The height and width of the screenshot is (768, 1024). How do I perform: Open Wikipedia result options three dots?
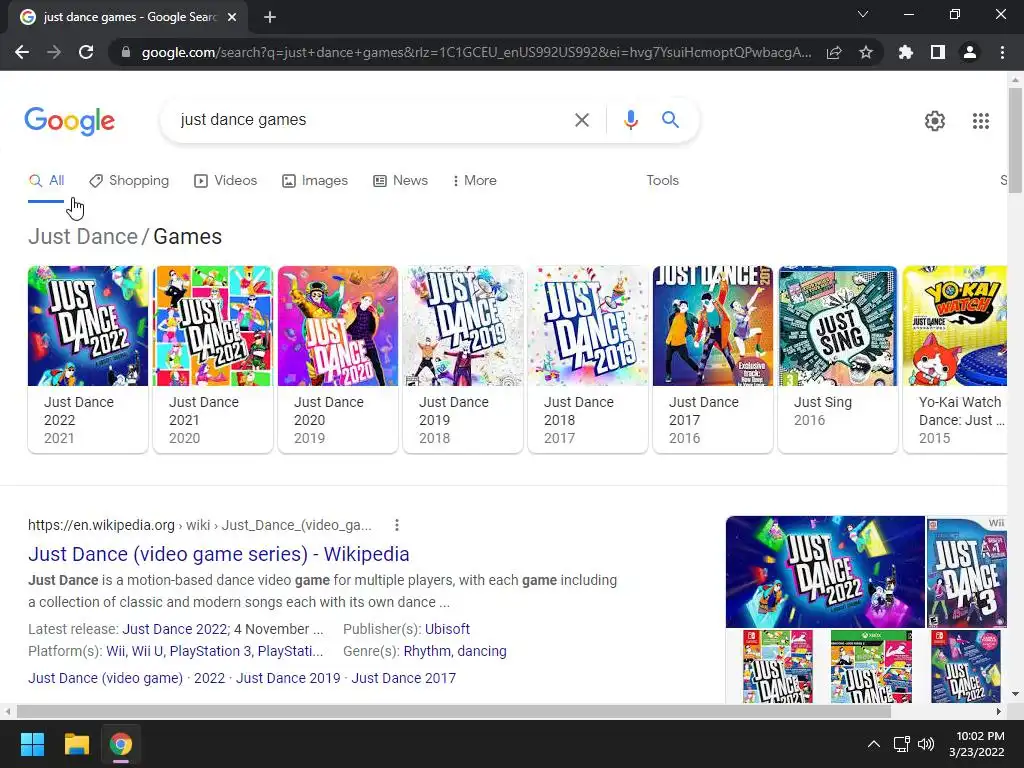(396, 525)
